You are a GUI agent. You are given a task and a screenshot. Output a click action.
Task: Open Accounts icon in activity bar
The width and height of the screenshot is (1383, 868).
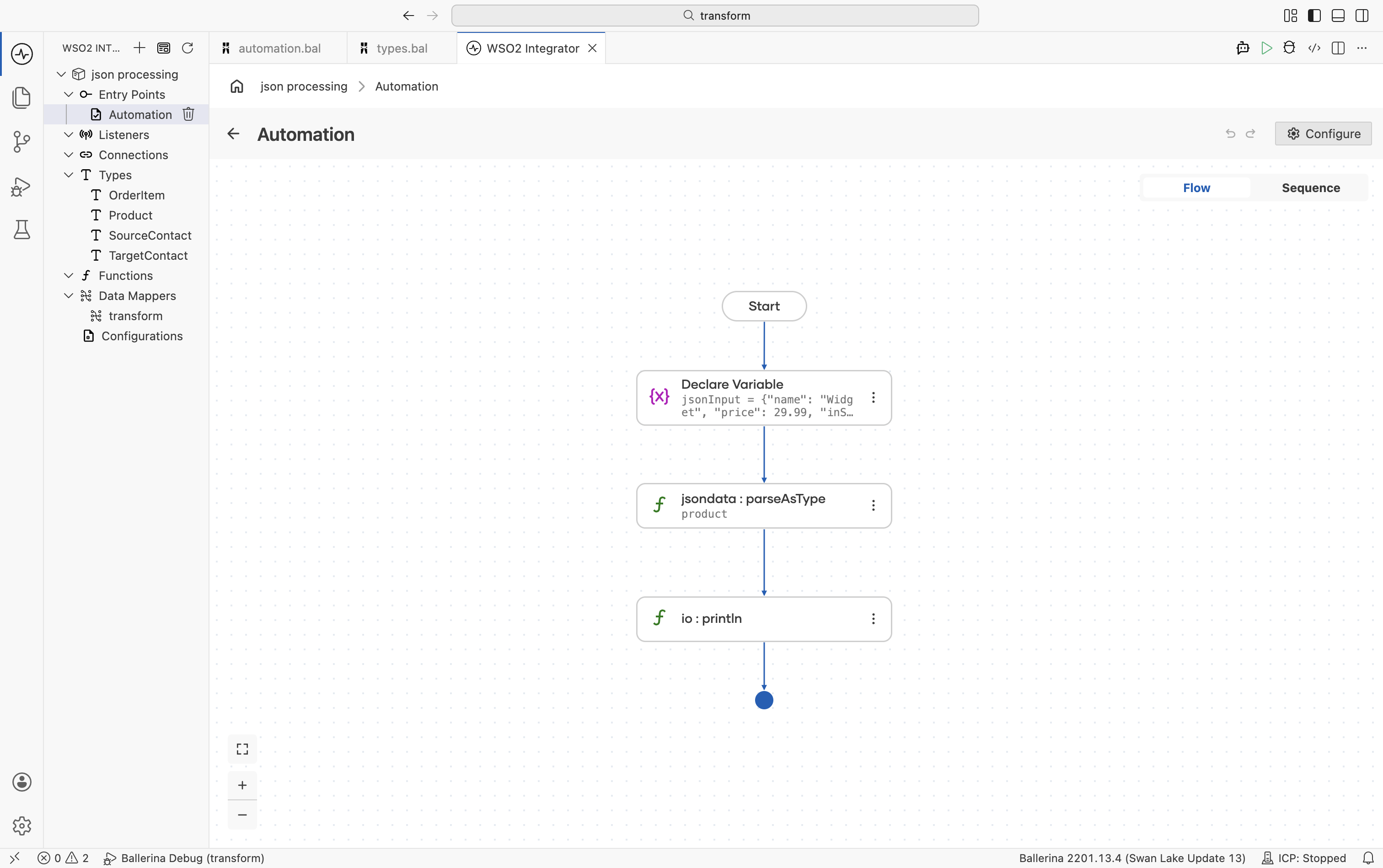coord(22,782)
